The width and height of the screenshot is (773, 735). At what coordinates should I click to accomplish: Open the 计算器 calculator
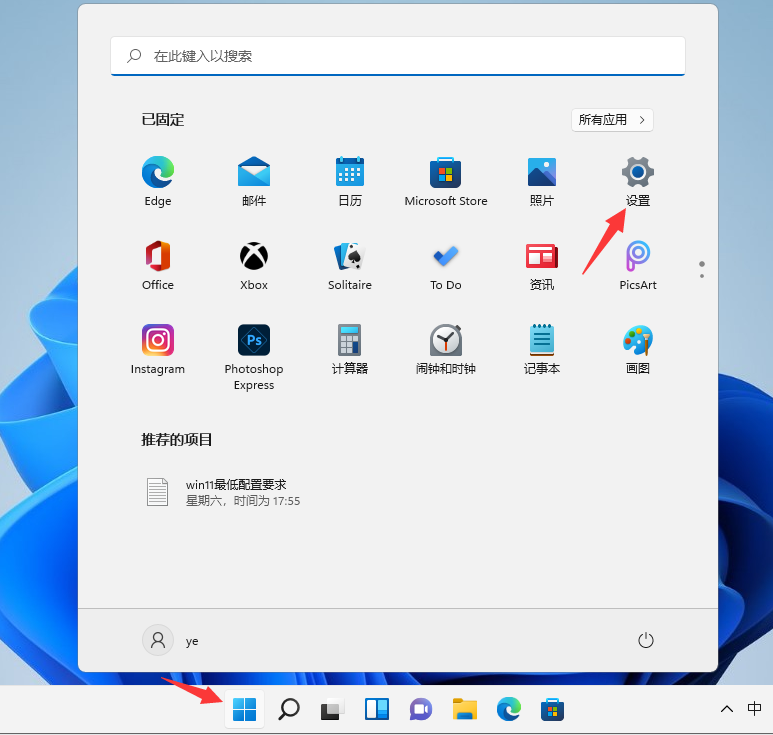(x=350, y=349)
